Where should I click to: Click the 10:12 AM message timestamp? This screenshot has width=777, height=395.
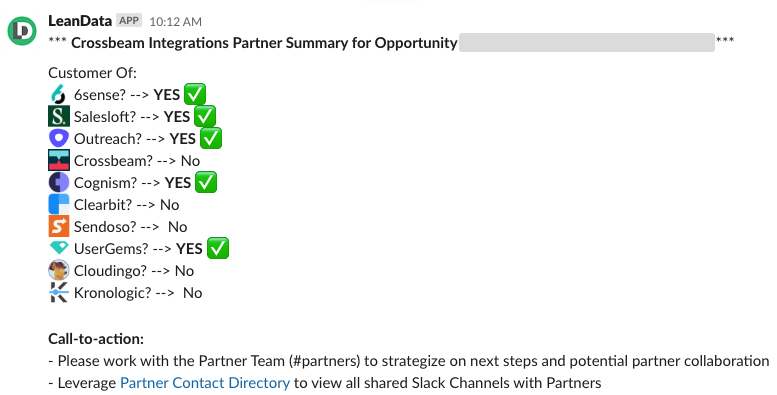175,22
